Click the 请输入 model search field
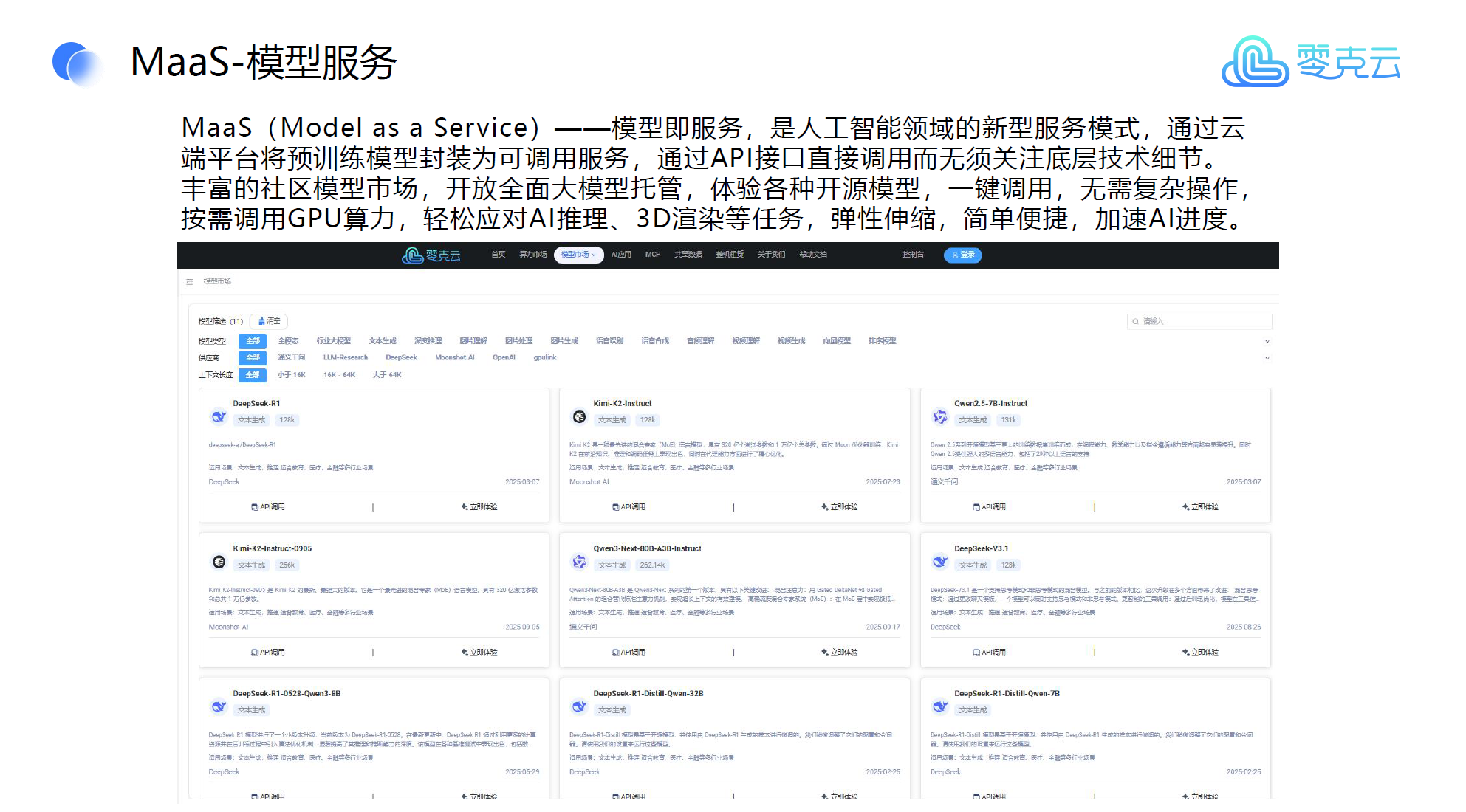1466x812 pixels. (1200, 321)
